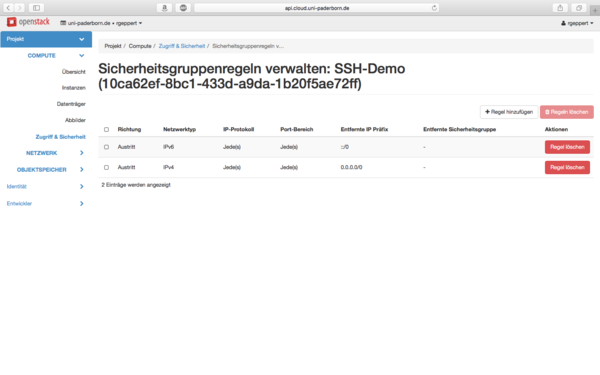Show all tabs overview icon

579,8
